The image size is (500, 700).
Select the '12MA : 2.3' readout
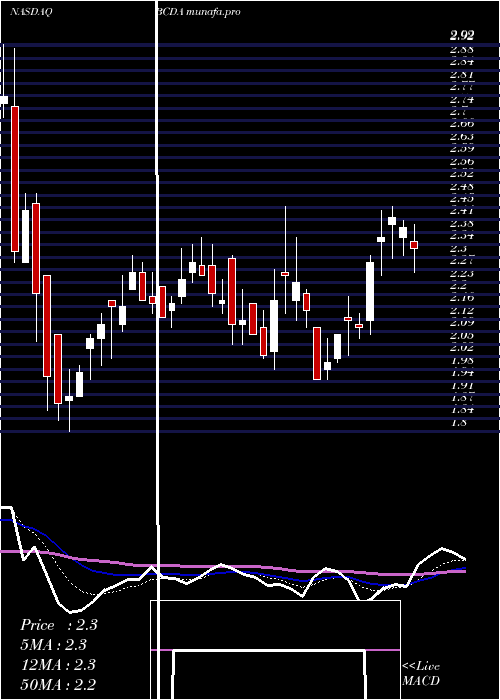(58, 665)
